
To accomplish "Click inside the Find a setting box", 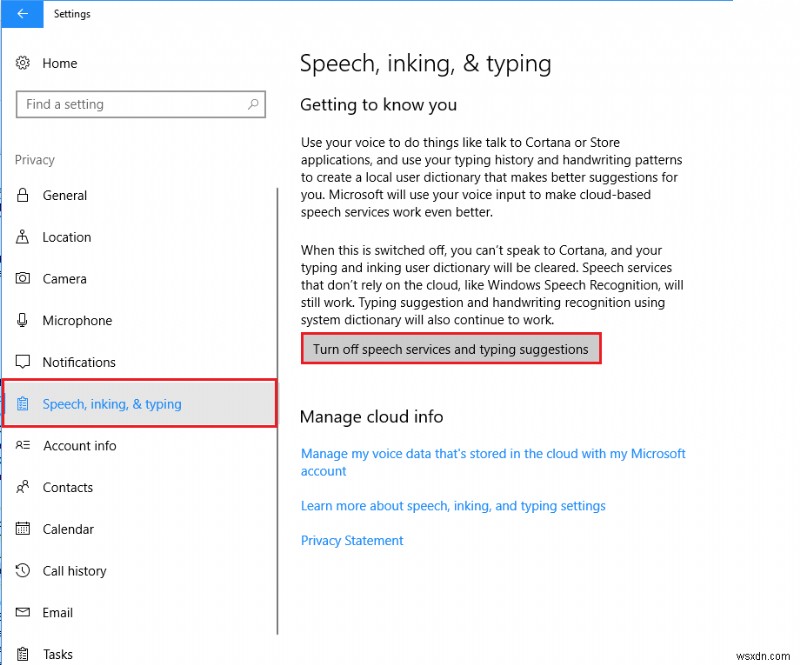I will [x=130, y=104].
